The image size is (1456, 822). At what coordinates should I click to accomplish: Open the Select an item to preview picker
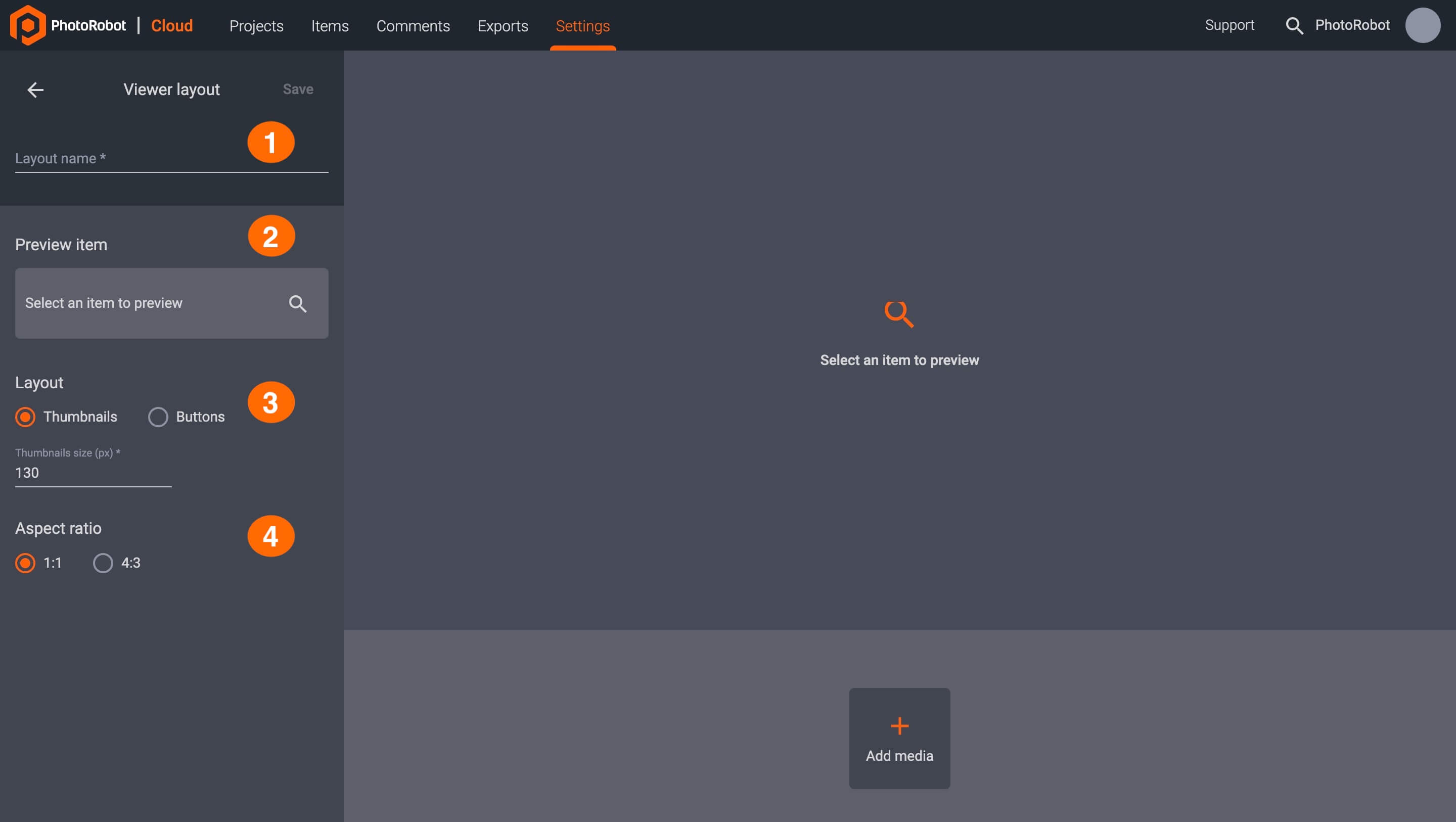point(142,303)
